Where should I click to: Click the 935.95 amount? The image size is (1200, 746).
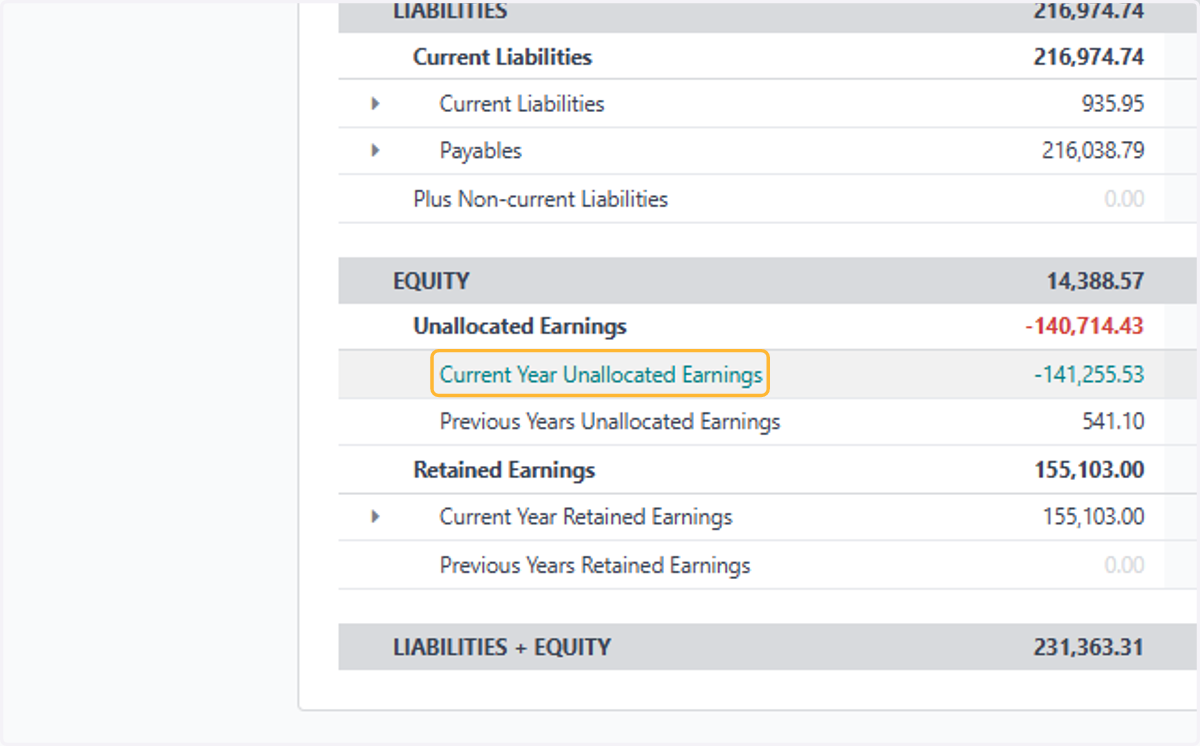pyautogui.click(x=1113, y=104)
